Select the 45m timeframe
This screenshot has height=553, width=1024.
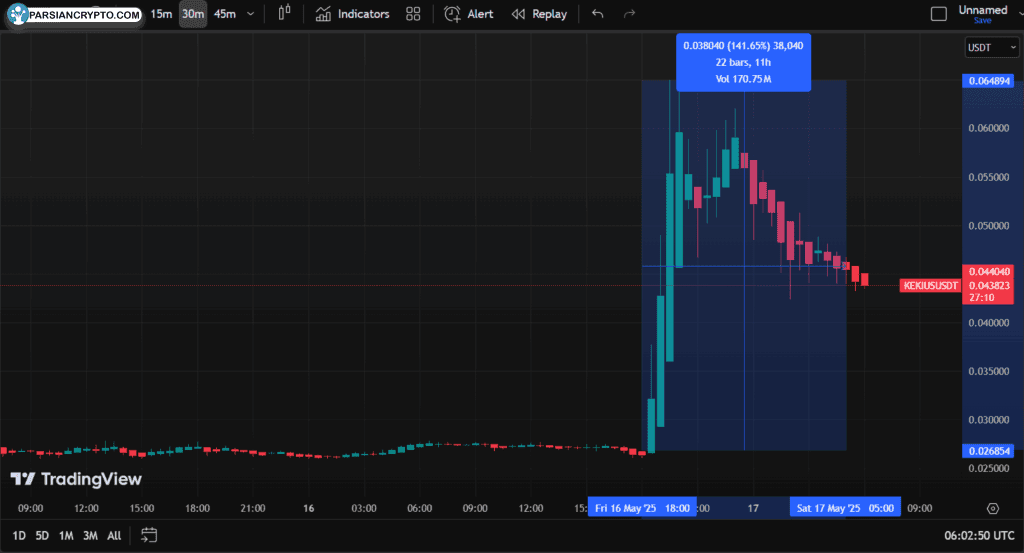pyautogui.click(x=224, y=14)
